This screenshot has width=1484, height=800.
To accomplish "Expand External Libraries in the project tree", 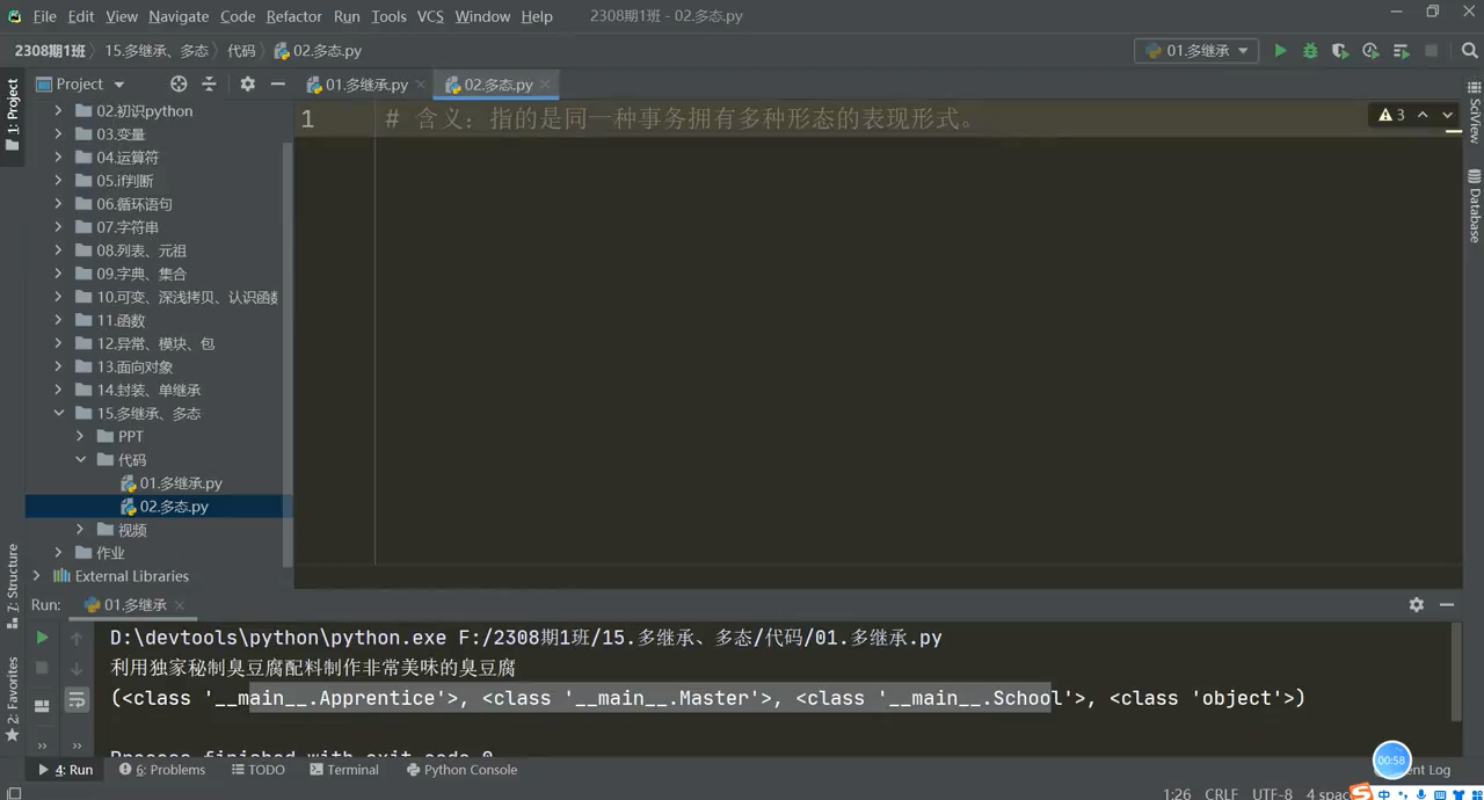I will coord(37,576).
